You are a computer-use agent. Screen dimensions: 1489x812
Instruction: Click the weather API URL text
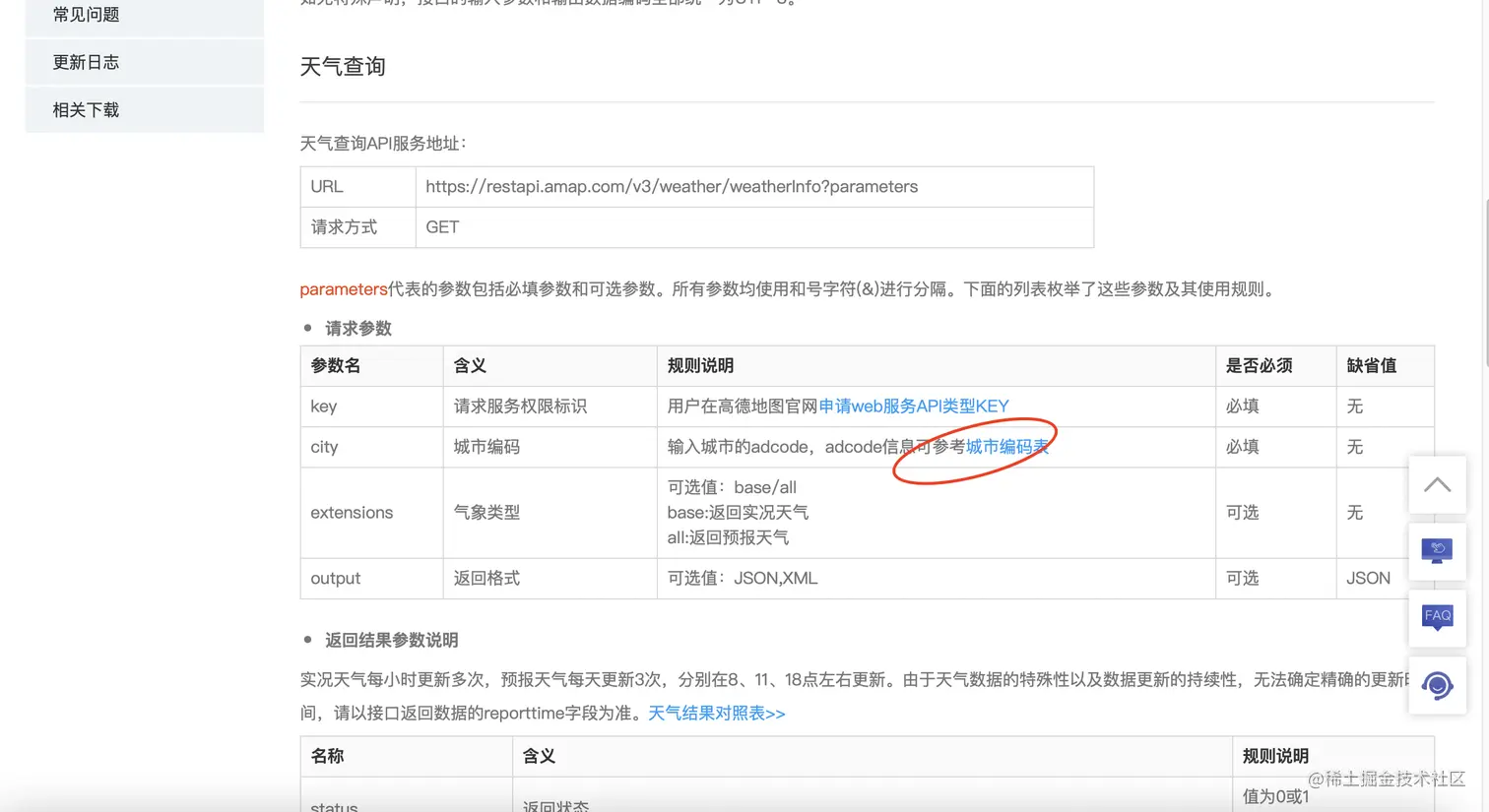tap(672, 187)
